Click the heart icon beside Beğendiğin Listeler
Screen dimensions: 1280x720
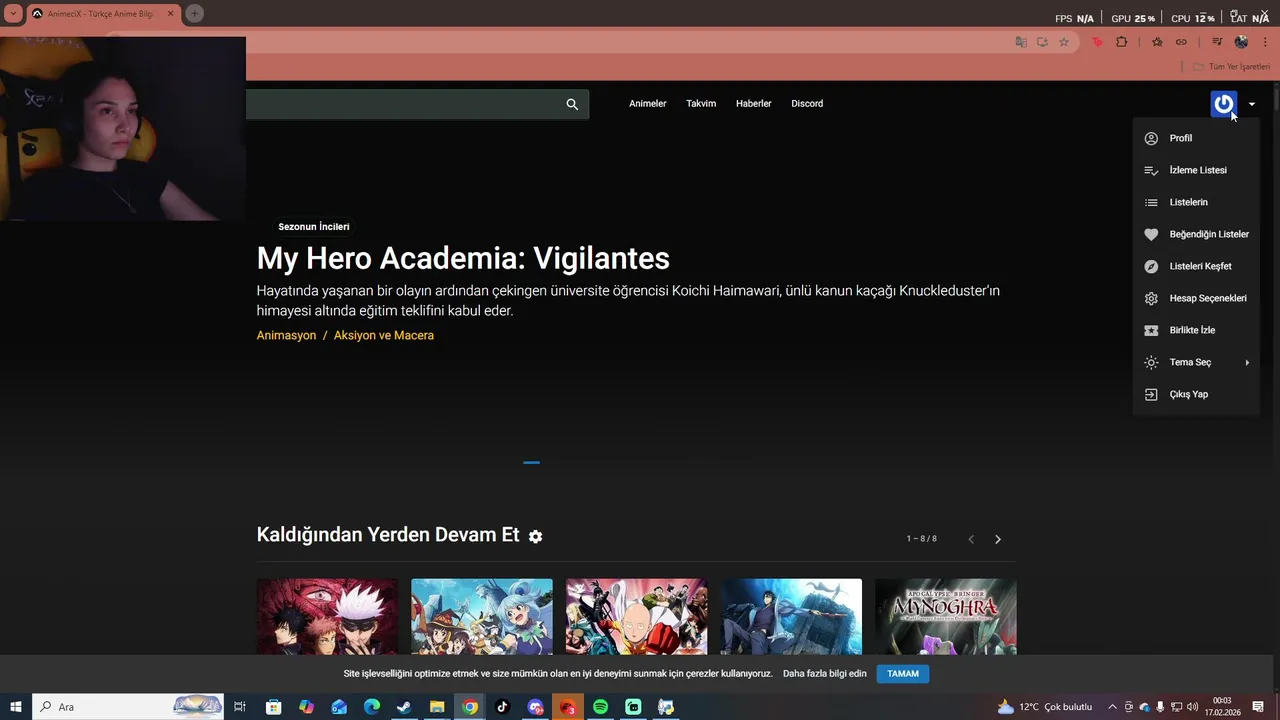click(x=1151, y=234)
